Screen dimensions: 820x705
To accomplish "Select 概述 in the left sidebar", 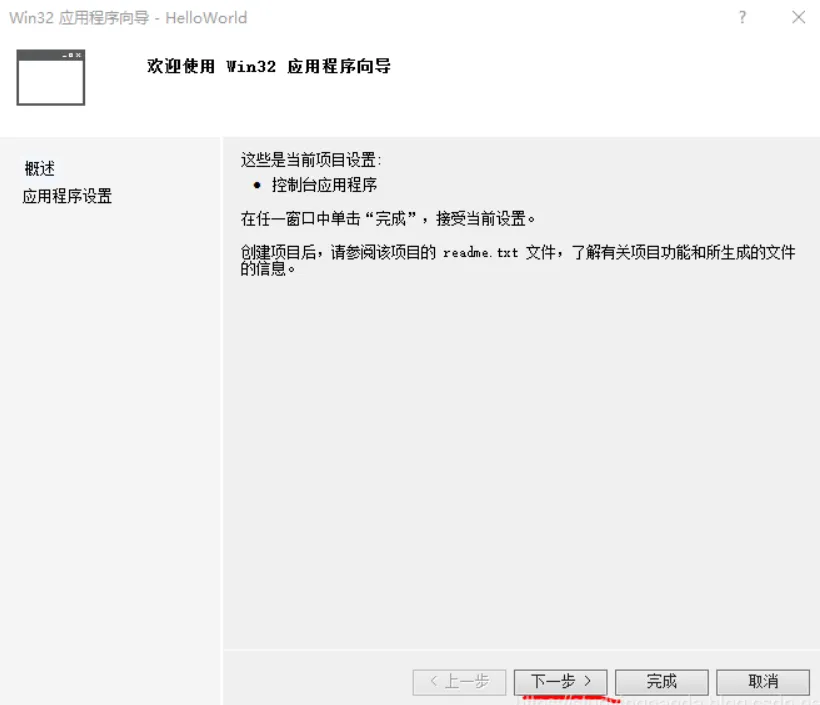I will (x=40, y=168).
